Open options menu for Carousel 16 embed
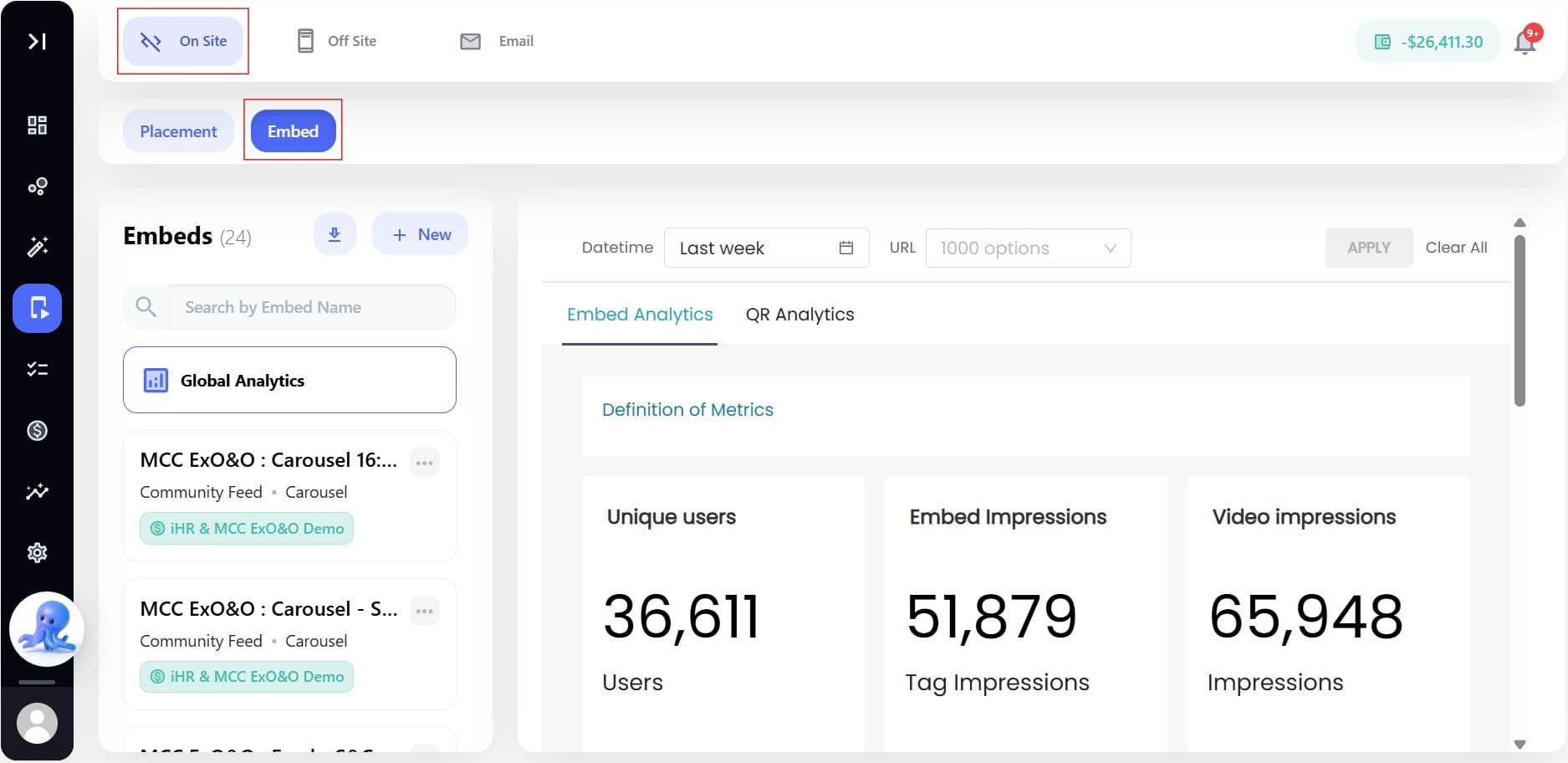Image resolution: width=1568 pixels, height=763 pixels. tap(425, 463)
